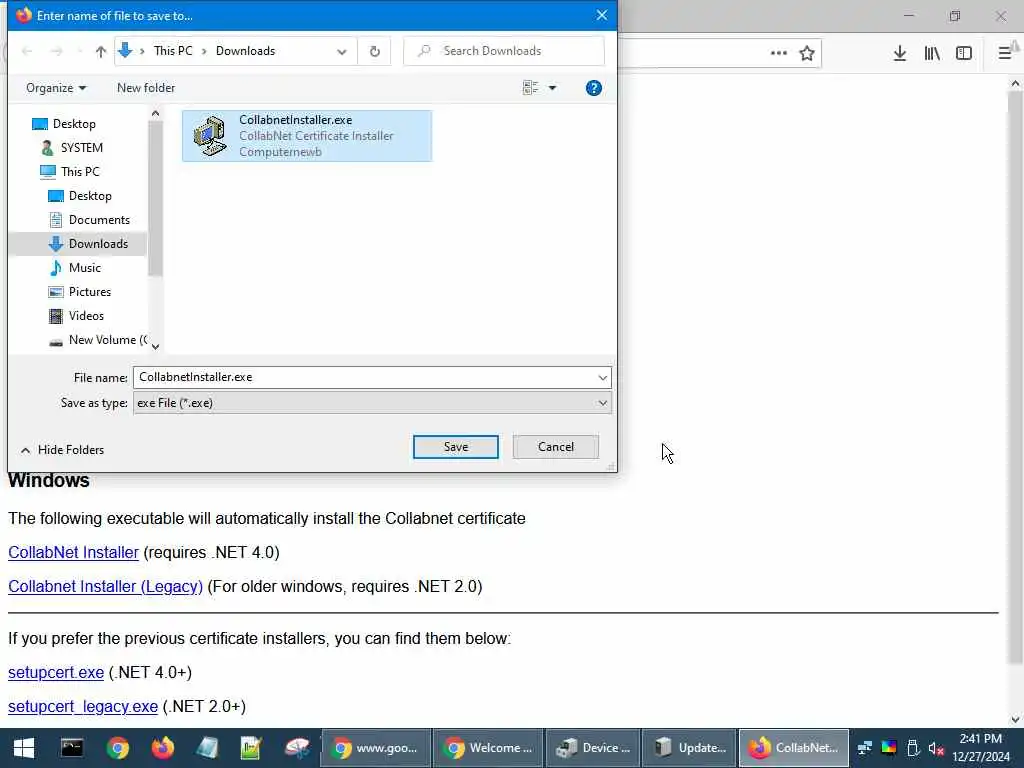The height and width of the screenshot is (768, 1024).
Task: Open Firefox hamburger menu
Action: (x=1005, y=54)
